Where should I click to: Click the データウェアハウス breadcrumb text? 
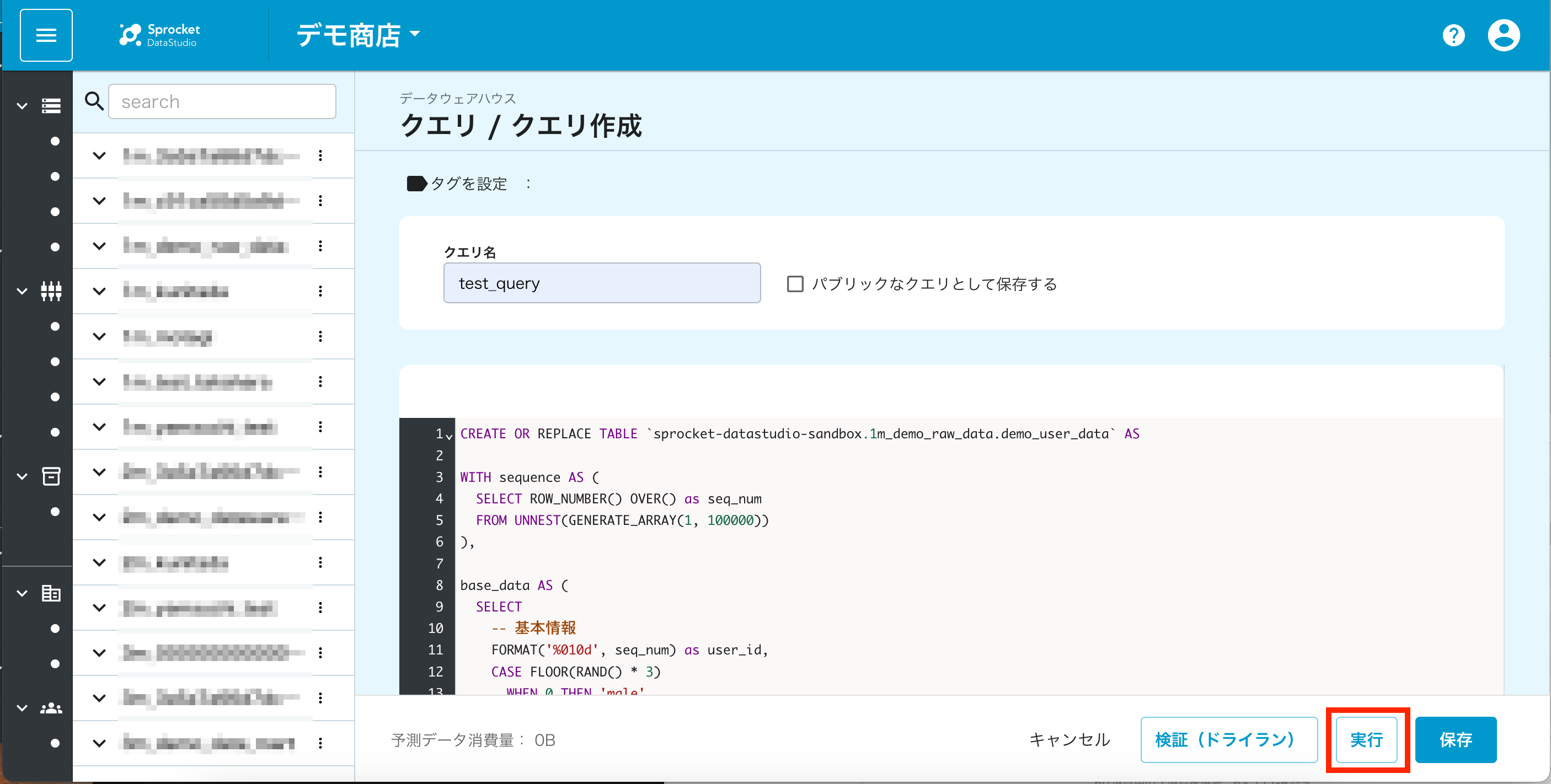458,98
